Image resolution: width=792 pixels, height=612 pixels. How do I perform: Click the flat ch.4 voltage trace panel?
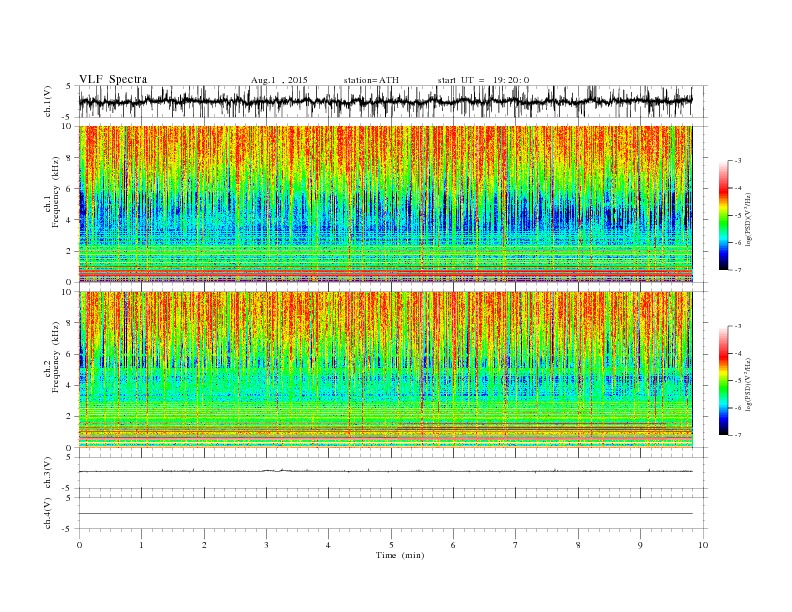click(393, 513)
